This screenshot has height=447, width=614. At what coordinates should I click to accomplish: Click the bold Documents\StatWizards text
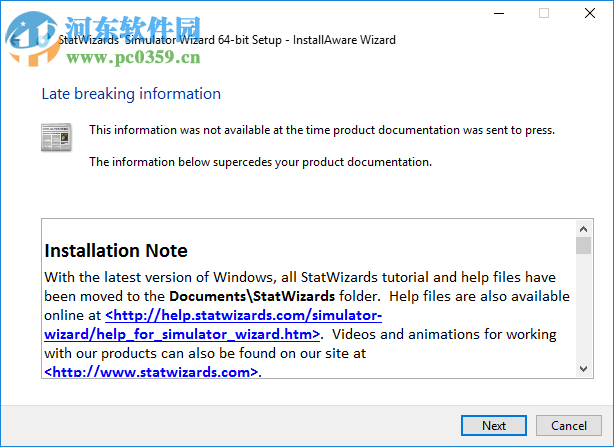click(x=252, y=296)
